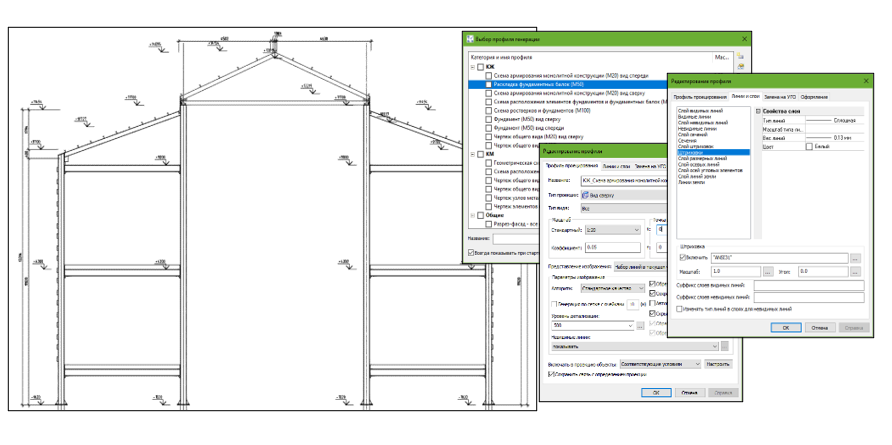Click the ellipsis button next to the Масштаб field
Image resolution: width=892 pixels, height=445 pixels.
[766, 271]
